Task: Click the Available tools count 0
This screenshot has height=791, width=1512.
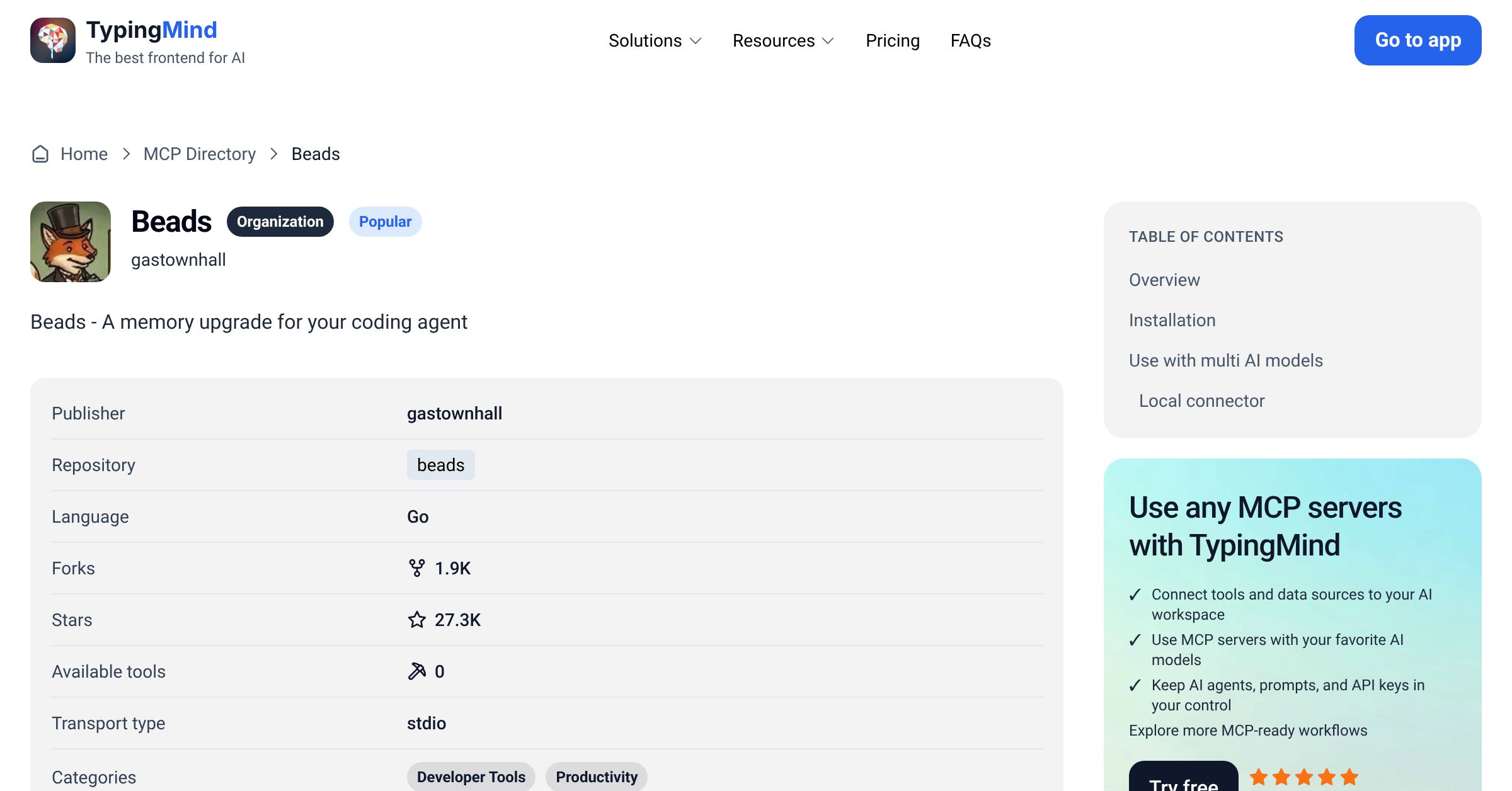Action: [x=440, y=672]
